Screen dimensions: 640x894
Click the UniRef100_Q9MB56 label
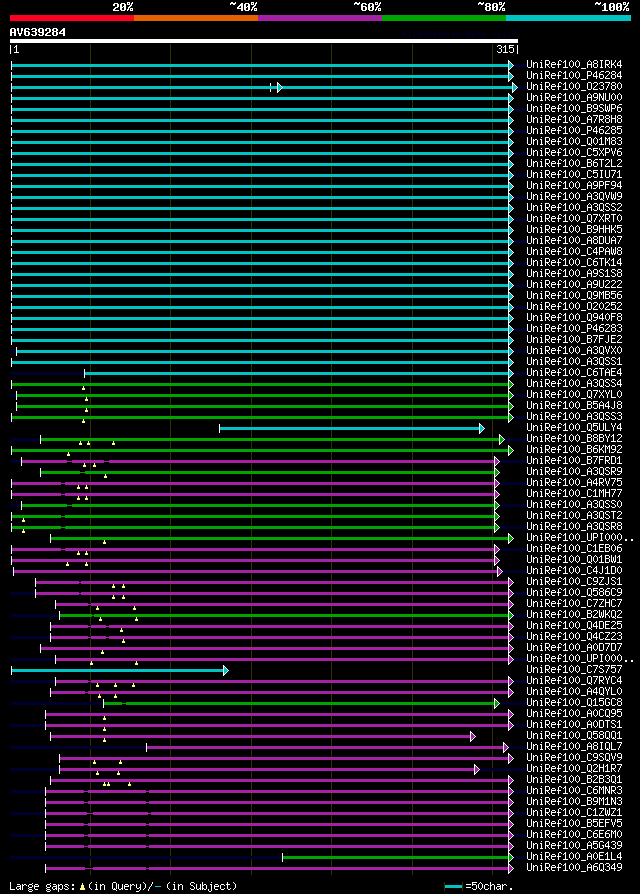point(574,295)
